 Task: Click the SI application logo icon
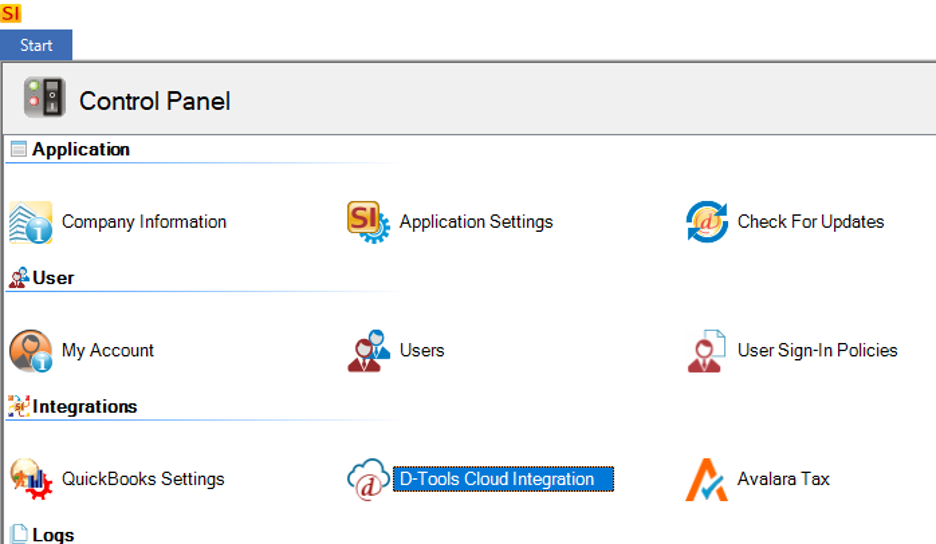[x=11, y=13]
